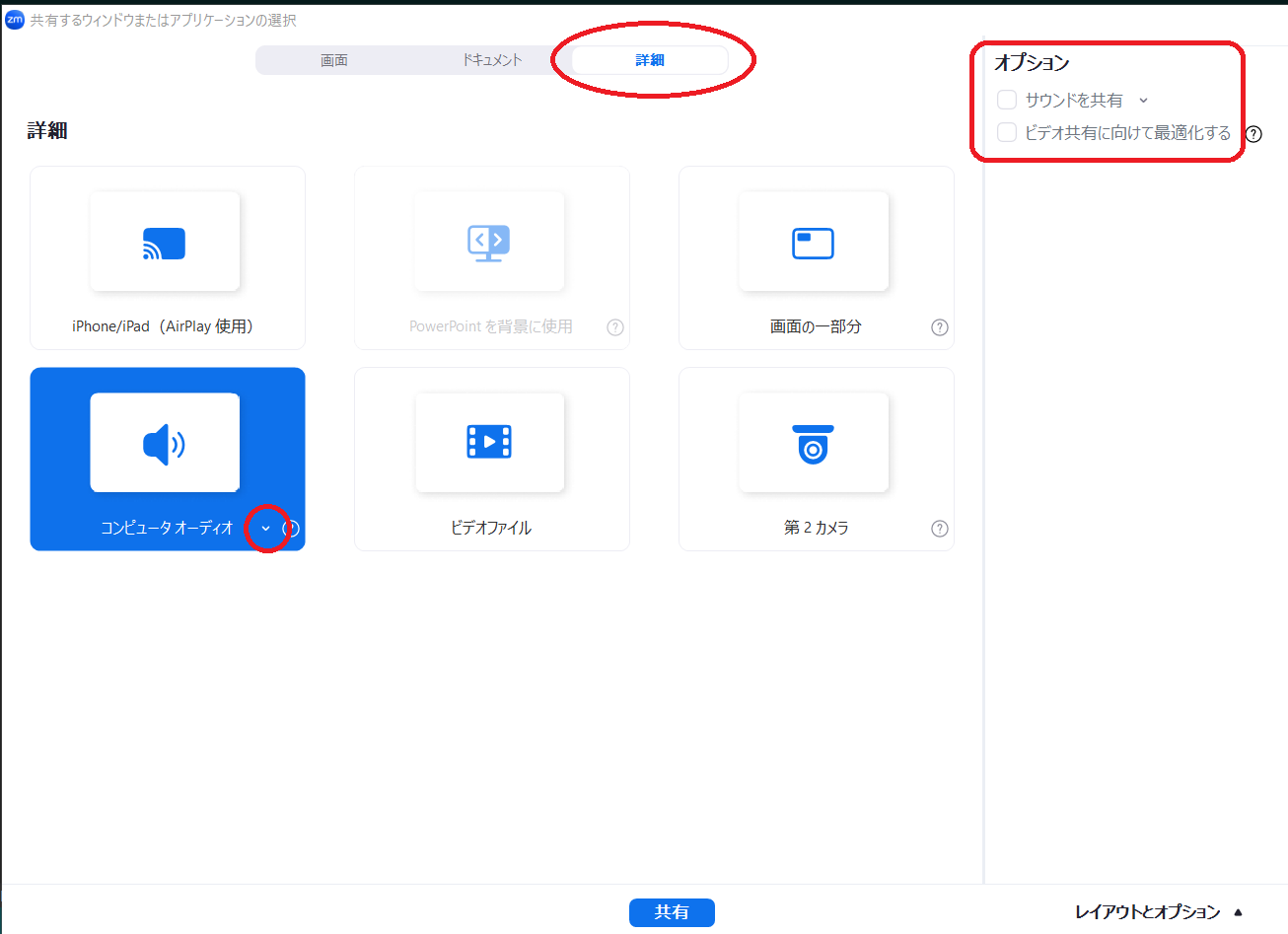1288x934 pixels.
Task: Click the Zoom logo in title bar
Action: 14,20
